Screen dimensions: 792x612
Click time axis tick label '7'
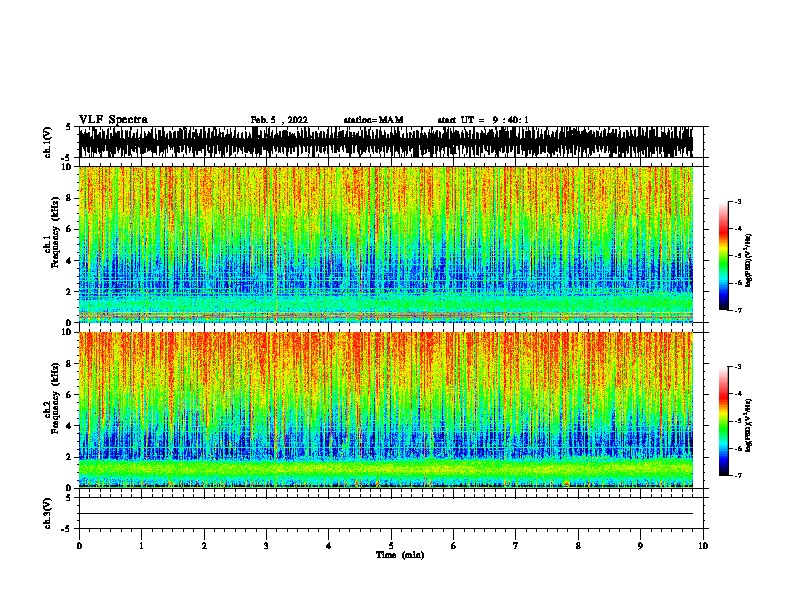[x=516, y=546]
